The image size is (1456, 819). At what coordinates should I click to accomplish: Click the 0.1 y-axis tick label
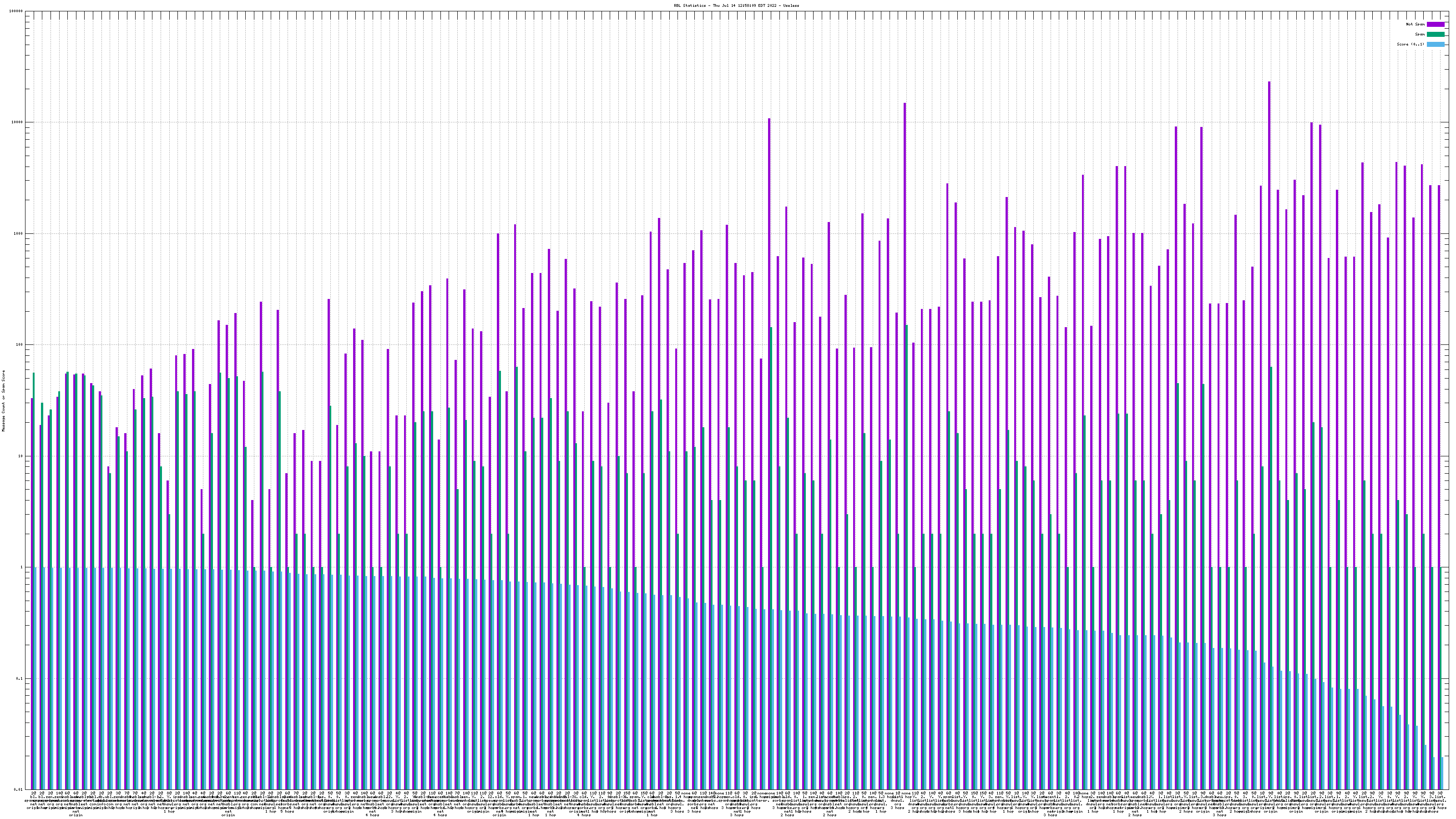[20, 678]
